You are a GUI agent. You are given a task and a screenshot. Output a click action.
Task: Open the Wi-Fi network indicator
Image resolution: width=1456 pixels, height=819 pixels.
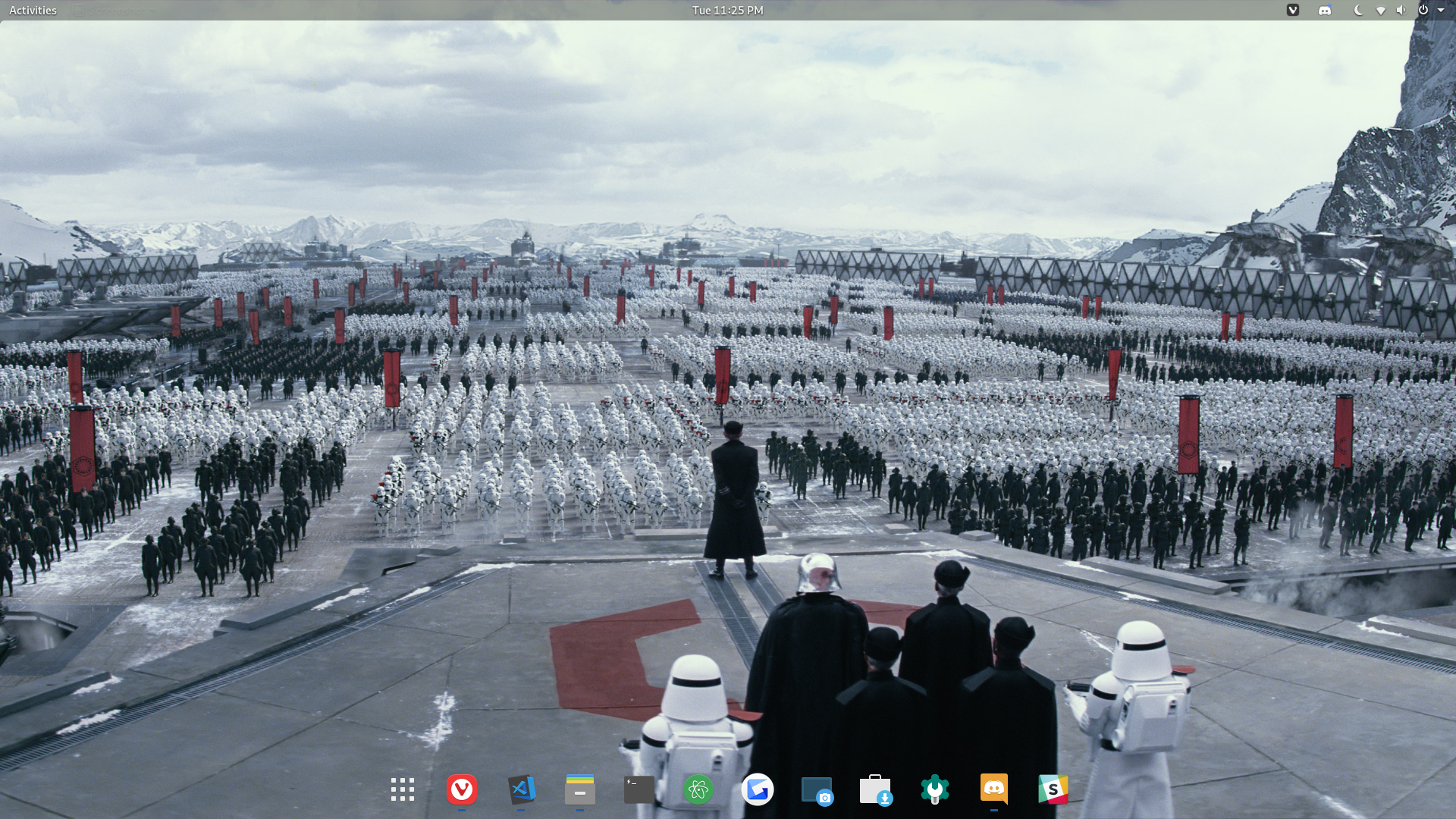pos(1381,10)
